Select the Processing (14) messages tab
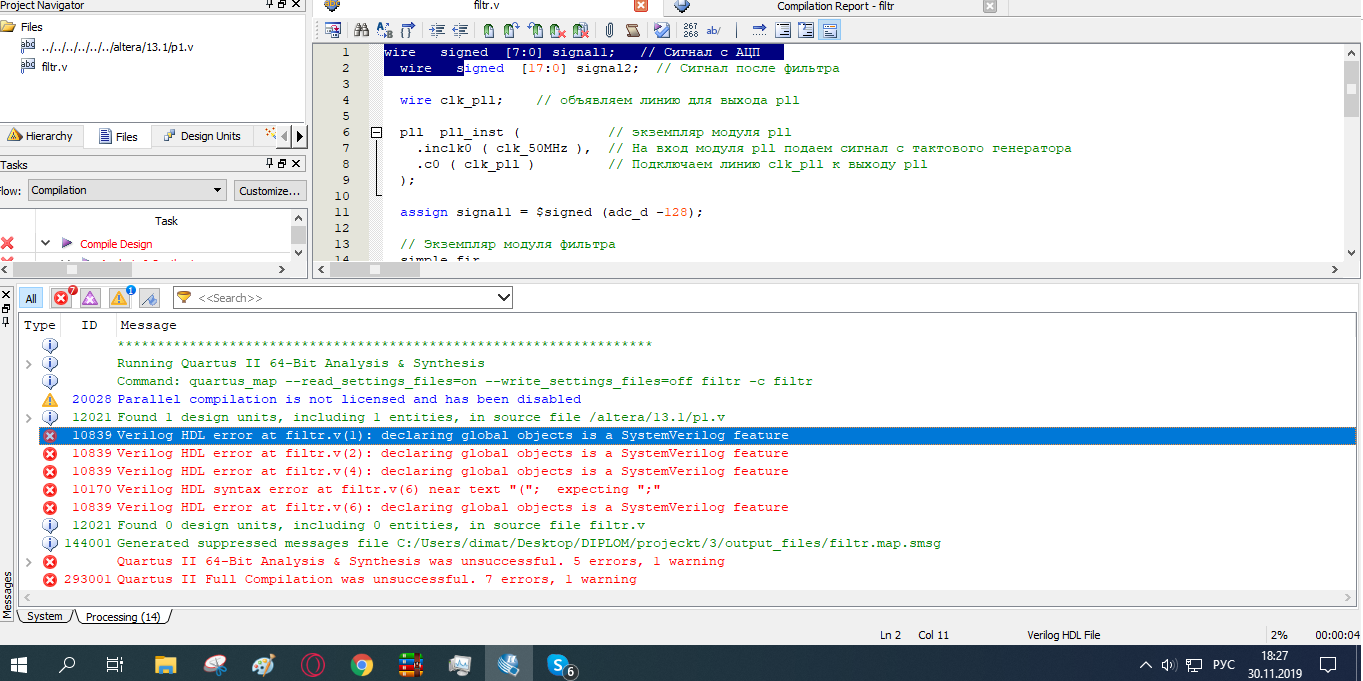 pyautogui.click(x=123, y=617)
